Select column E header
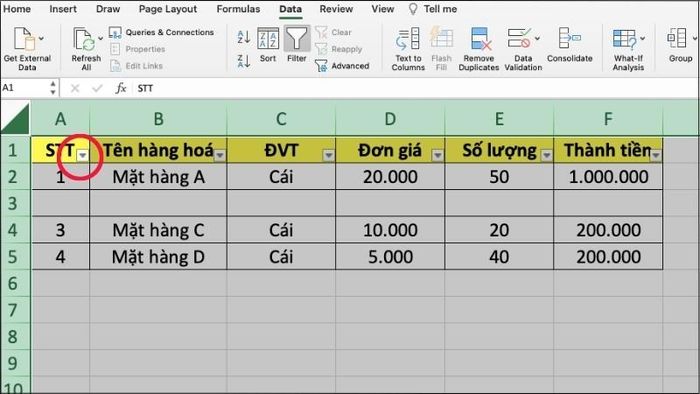Viewport: 700px width, 394px height. click(x=499, y=119)
